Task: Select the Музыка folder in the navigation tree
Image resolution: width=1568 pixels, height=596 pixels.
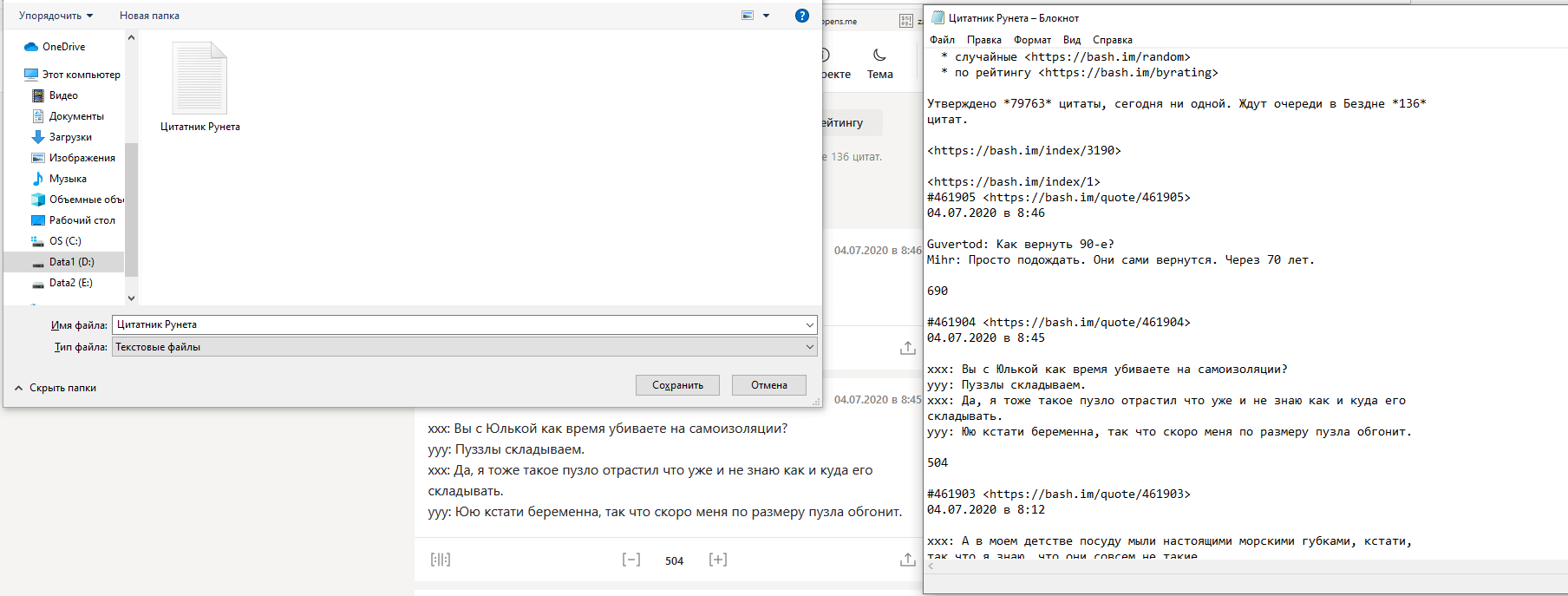Action: coord(68,179)
